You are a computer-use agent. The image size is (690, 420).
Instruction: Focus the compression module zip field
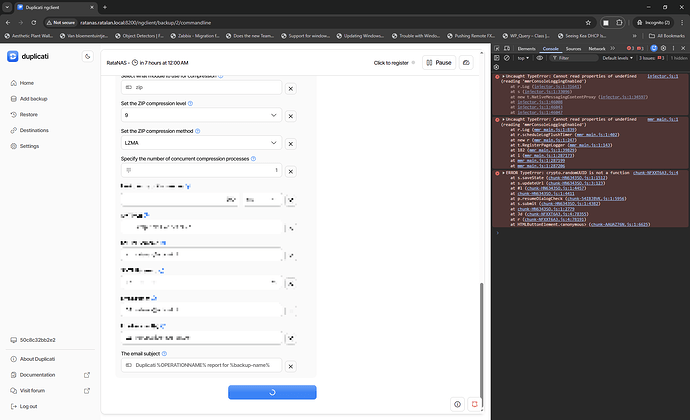click(201, 87)
